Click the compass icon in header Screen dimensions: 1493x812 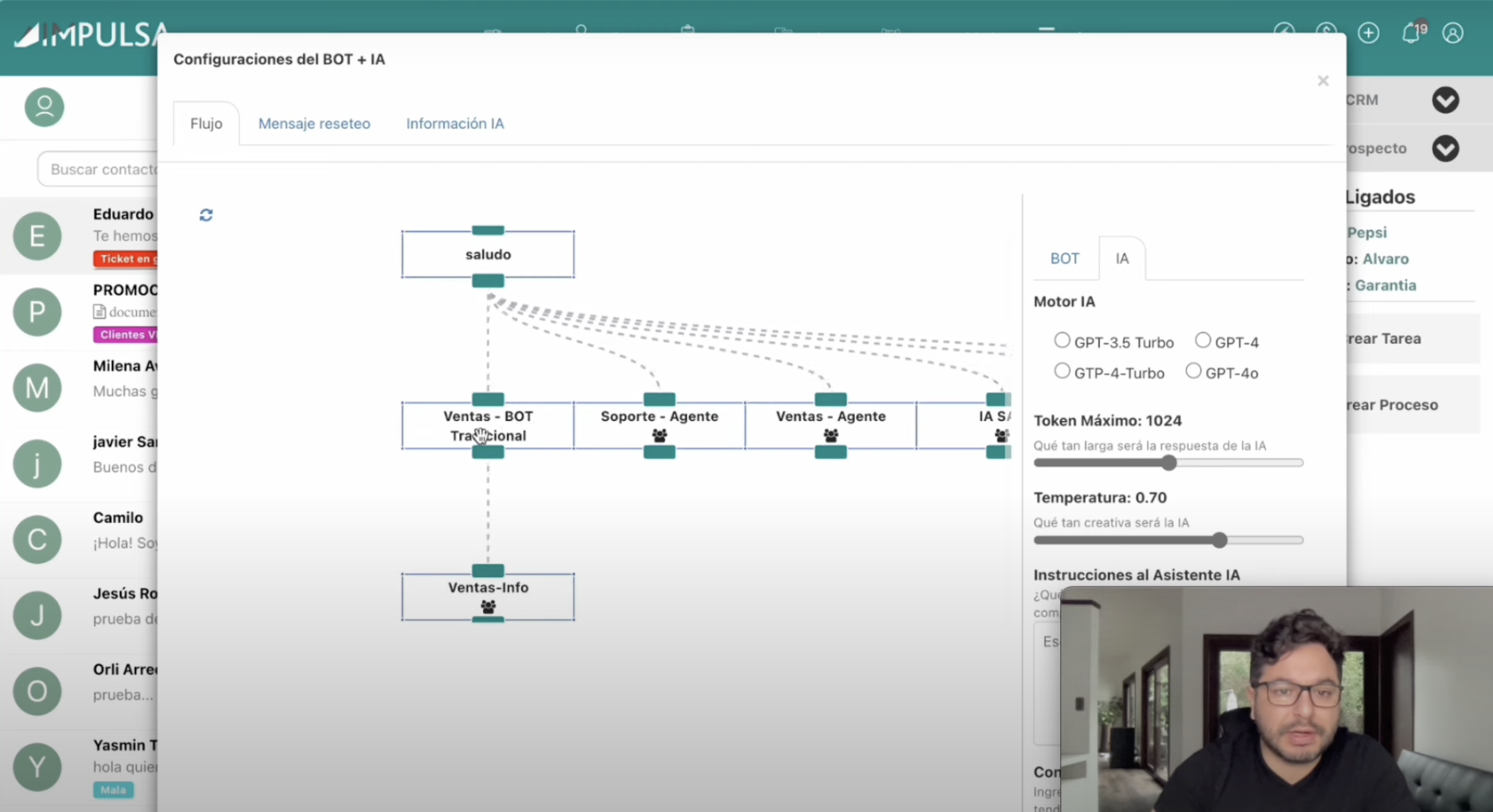[x=1284, y=32]
